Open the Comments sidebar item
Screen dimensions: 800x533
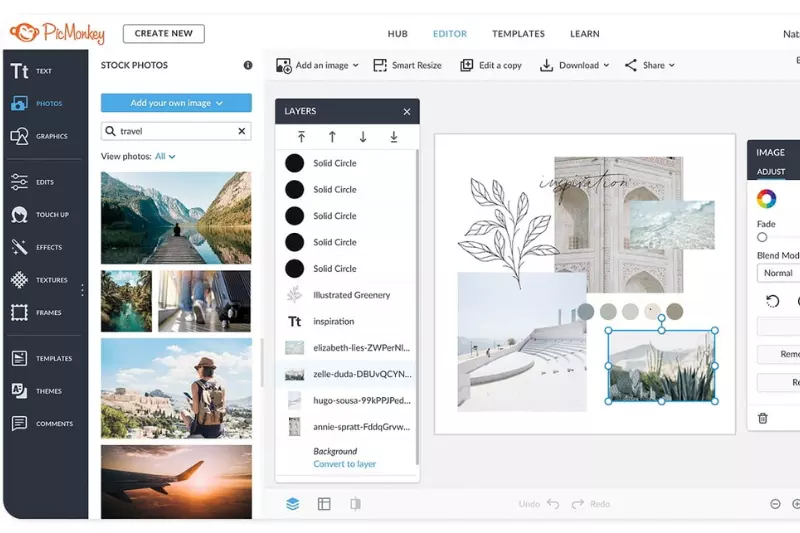(42, 424)
